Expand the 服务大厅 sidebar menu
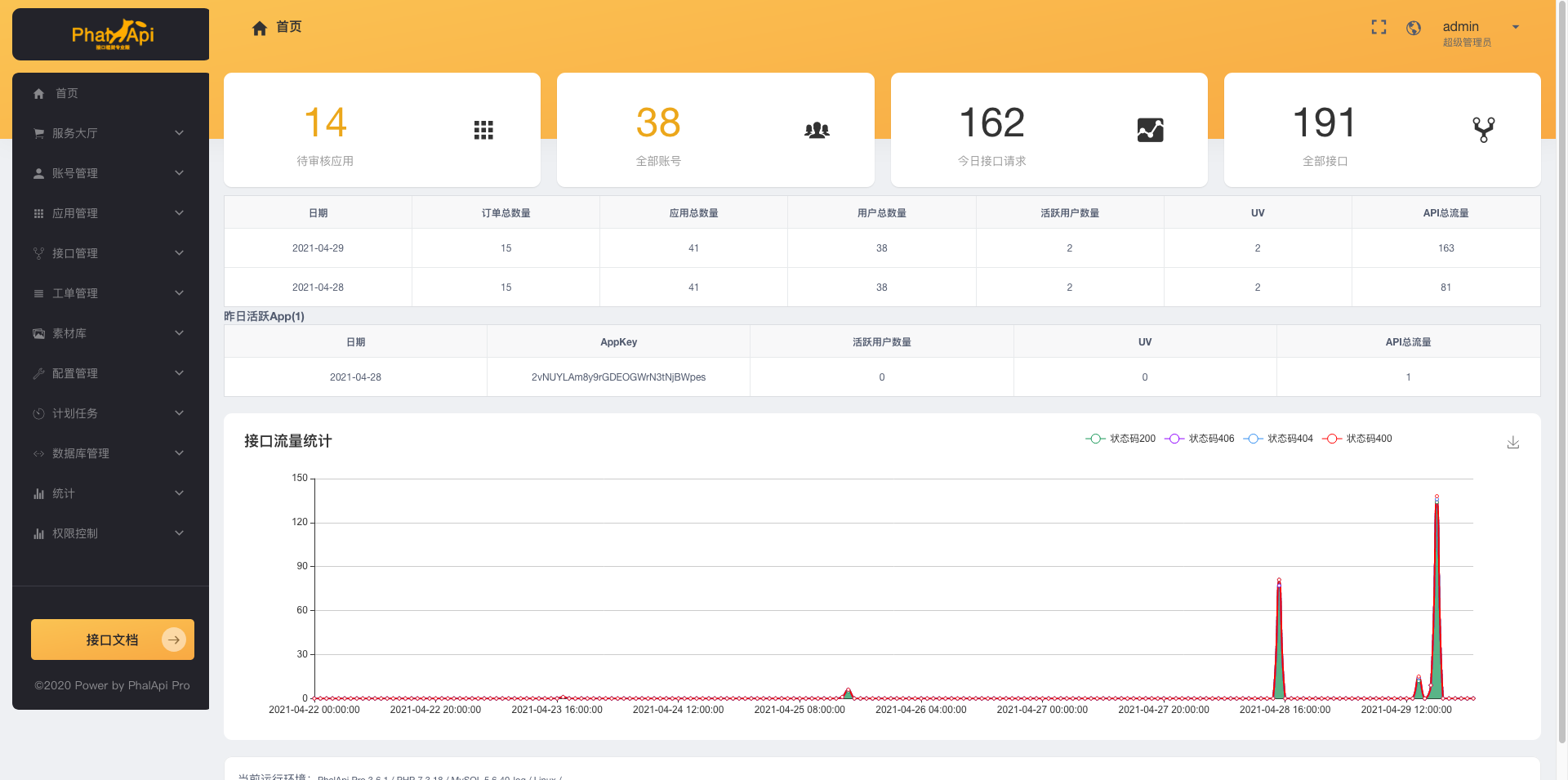 tap(110, 133)
